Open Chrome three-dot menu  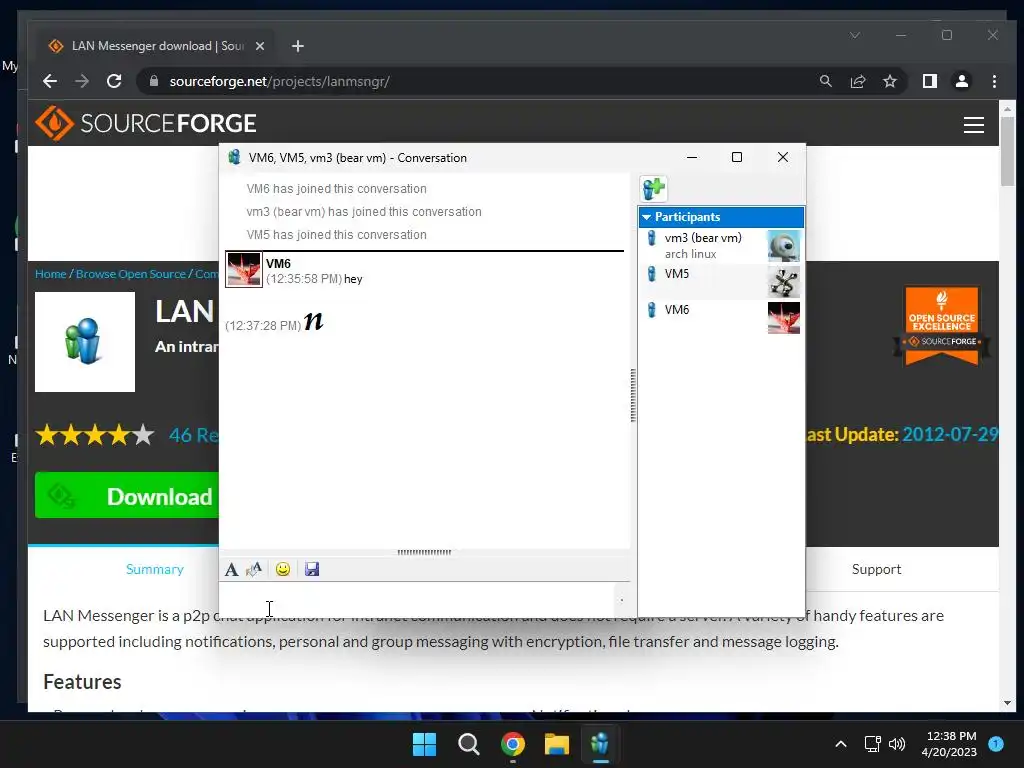[994, 81]
